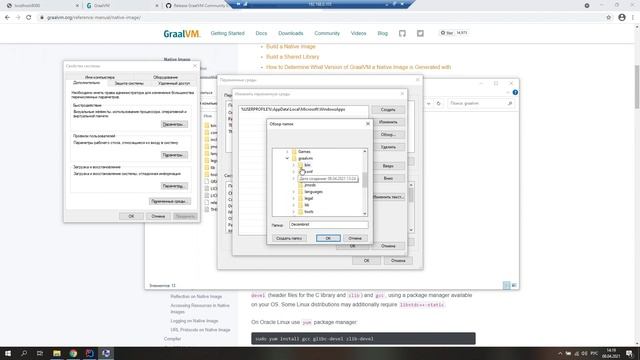This screenshot has height=360, width=640.
Task: Click Вниз in the edit variable dialog
Action: tap(388, 179)
